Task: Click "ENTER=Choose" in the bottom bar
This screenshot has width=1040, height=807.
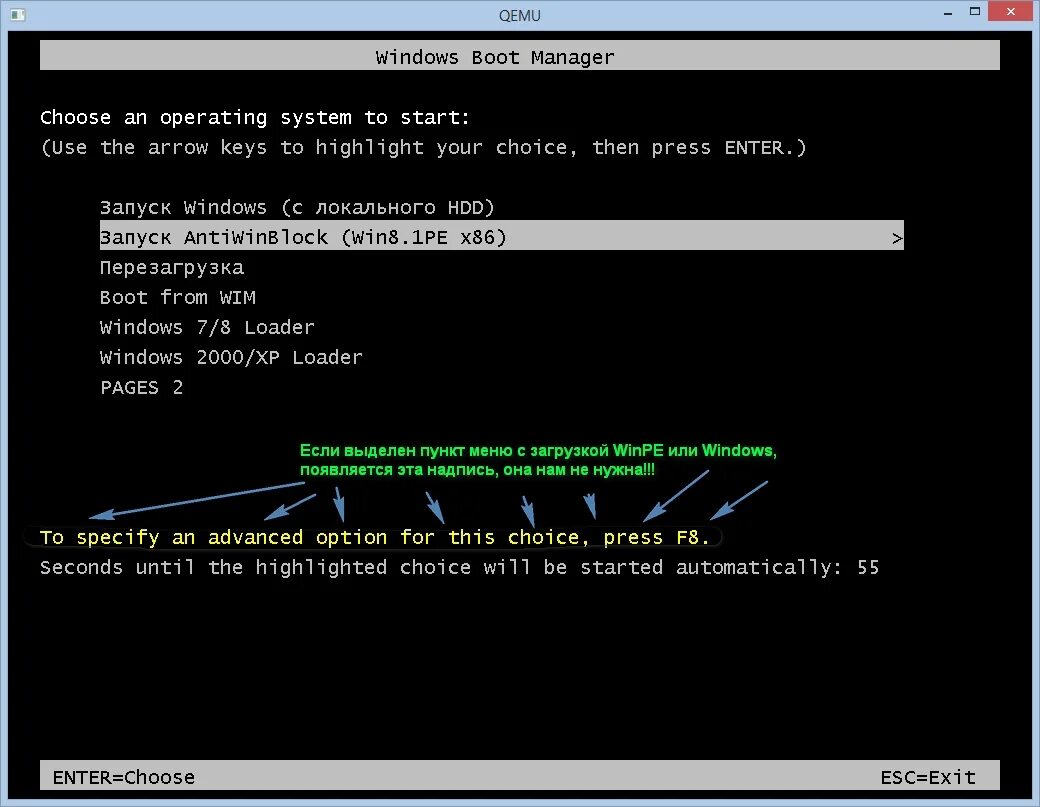Action: tap(124, 777)
